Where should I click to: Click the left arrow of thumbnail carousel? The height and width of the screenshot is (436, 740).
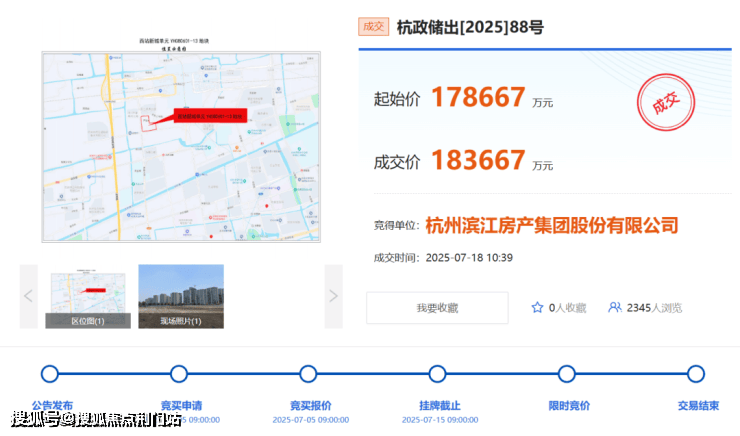[x=29, y=296]
